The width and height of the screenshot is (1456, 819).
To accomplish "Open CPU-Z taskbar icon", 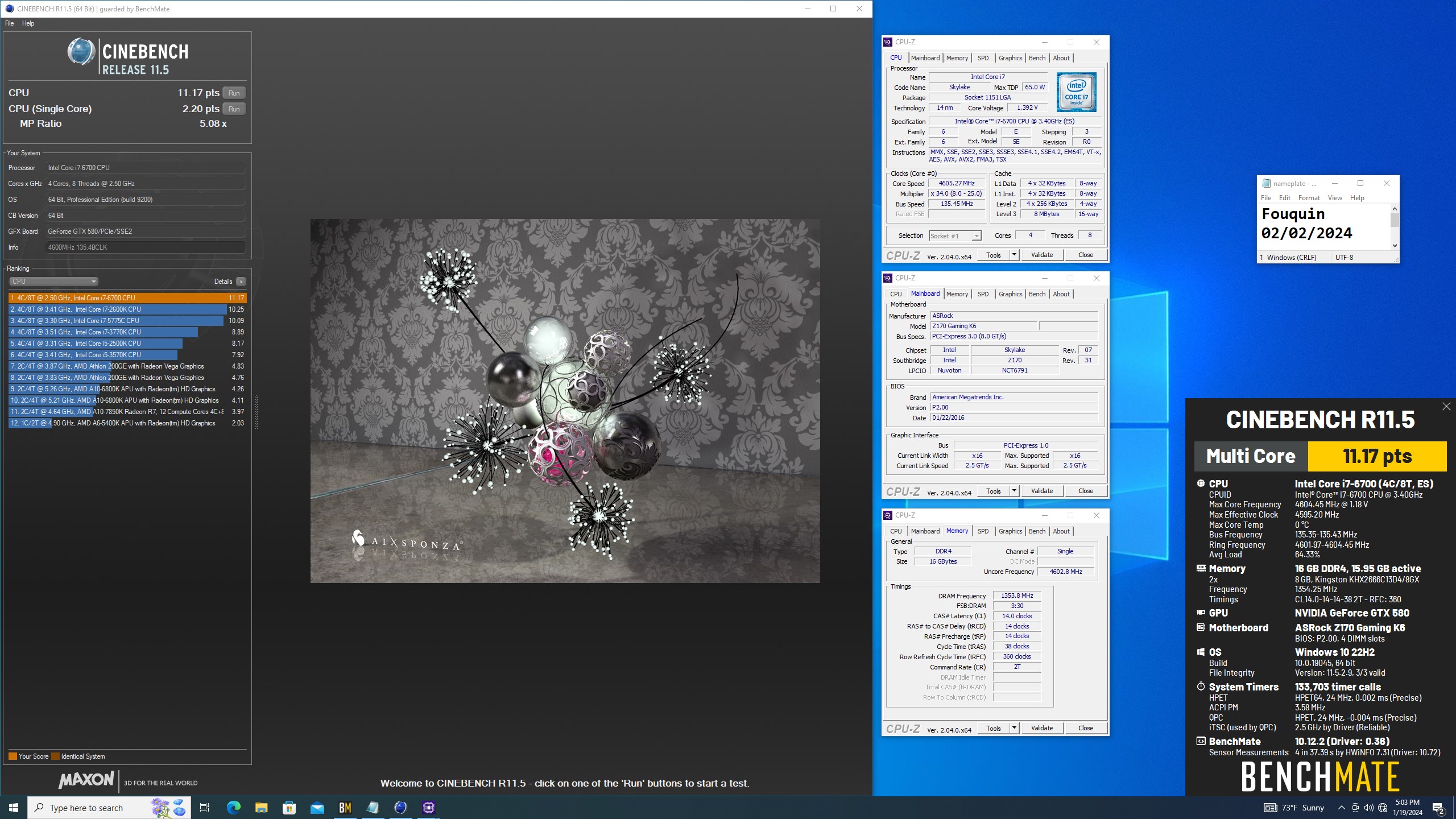I will [428, 808].
